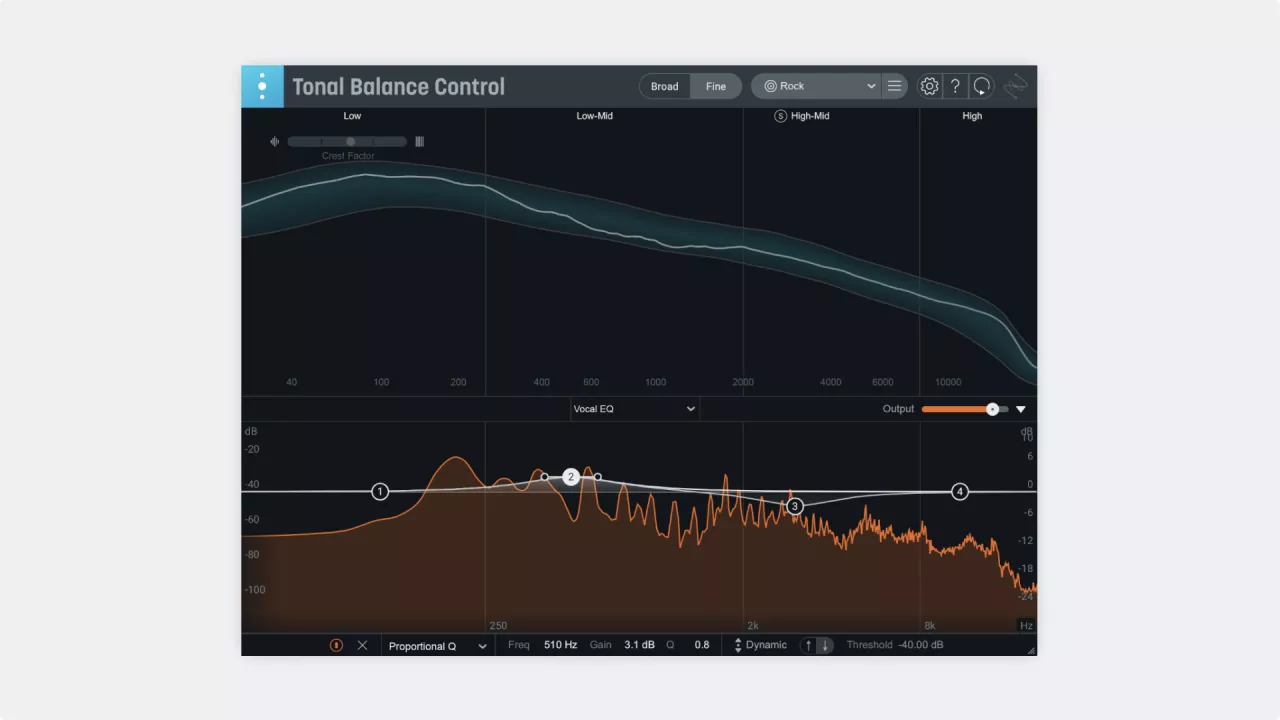This screenshot has height=720, width=1280.
Task: Open the hamburger preset menu icon
Action: [x=894, y=86]
